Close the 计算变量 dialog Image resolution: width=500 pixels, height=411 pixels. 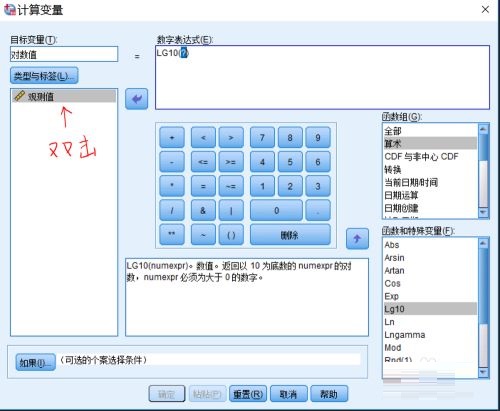[485, 9]
